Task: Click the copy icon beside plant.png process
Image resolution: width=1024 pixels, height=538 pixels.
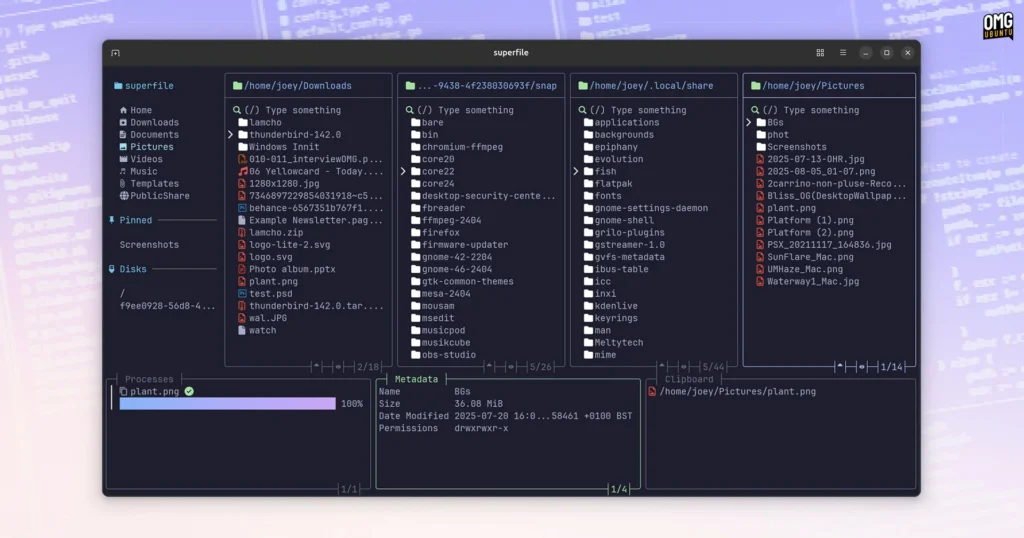Action: [123, 392]
